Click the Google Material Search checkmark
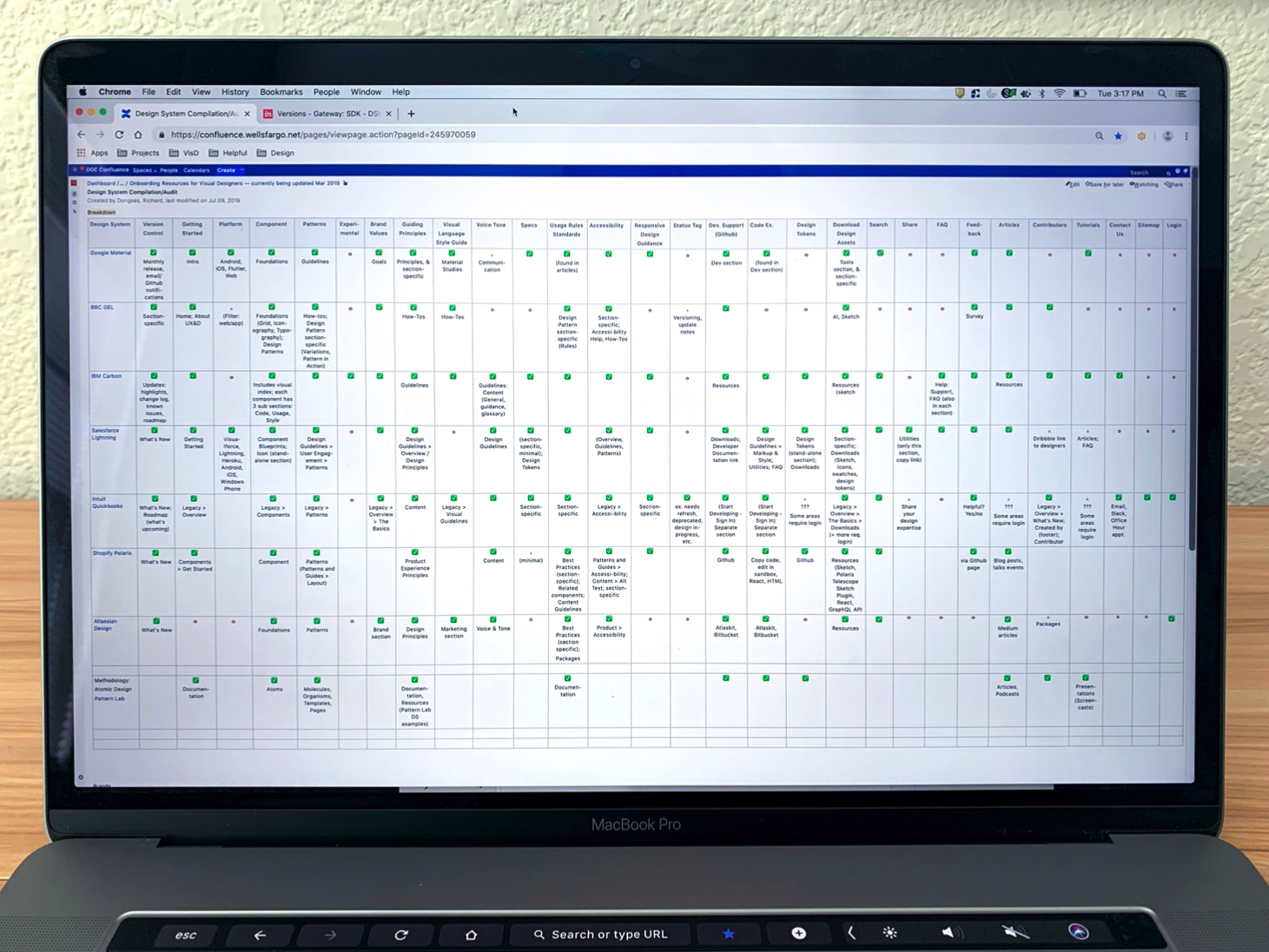Image resolution: width=1269 pixels, height=952 pixels. click(x=880, y=253)
